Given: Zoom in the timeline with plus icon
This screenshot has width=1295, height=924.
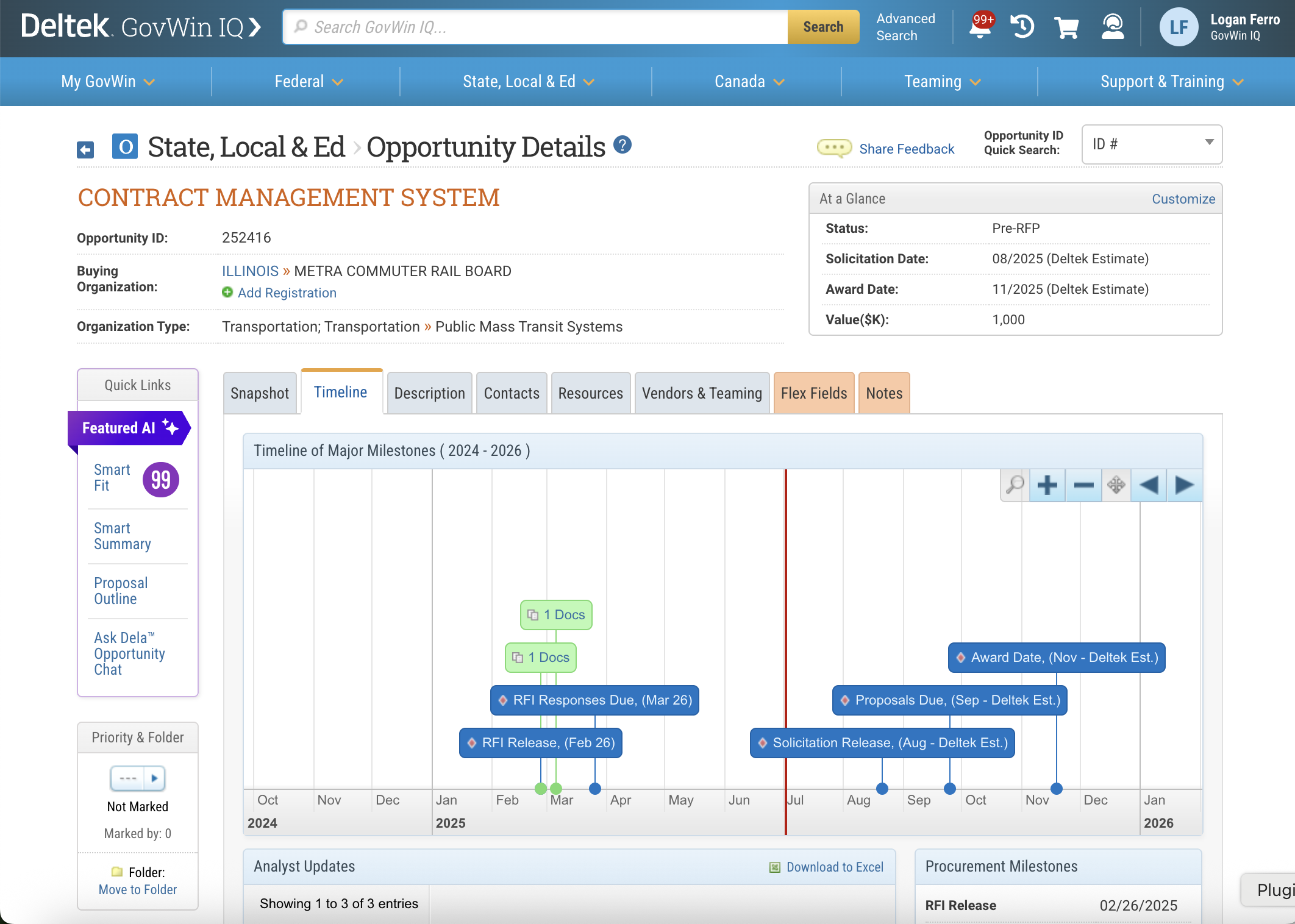Looking at the screenshot, I should click(1047, 485).
